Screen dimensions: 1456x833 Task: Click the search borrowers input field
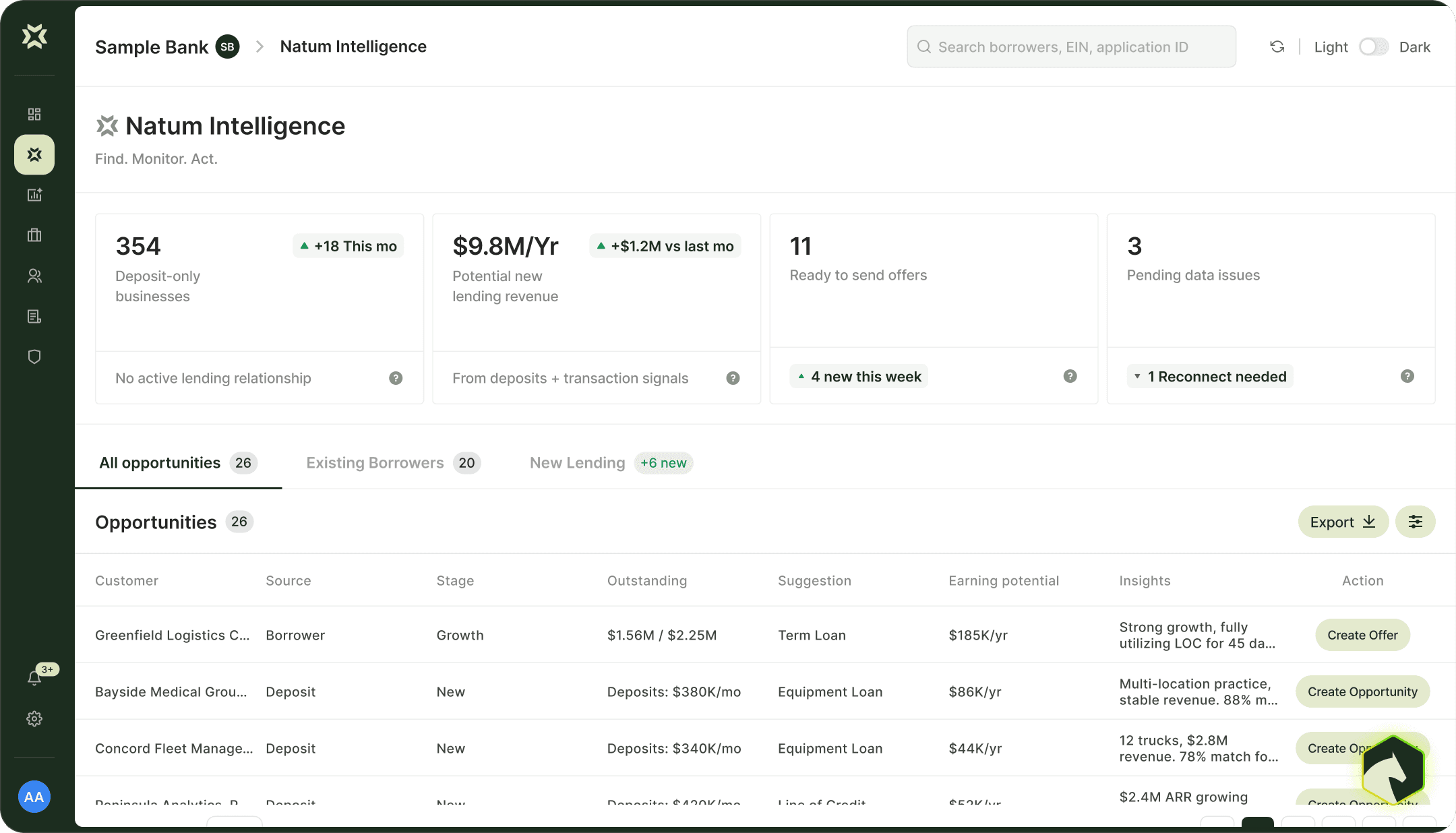click(1070, 47)
